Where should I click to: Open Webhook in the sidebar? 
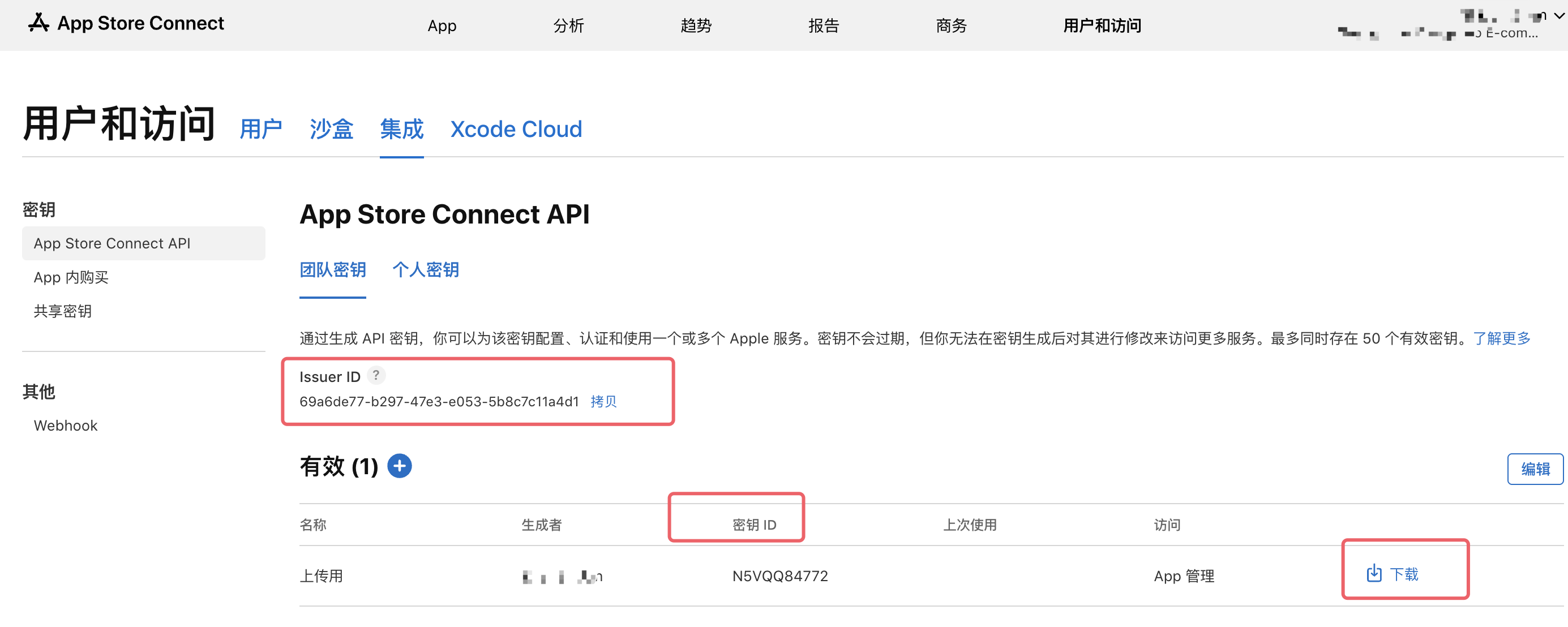coord(66,426)
